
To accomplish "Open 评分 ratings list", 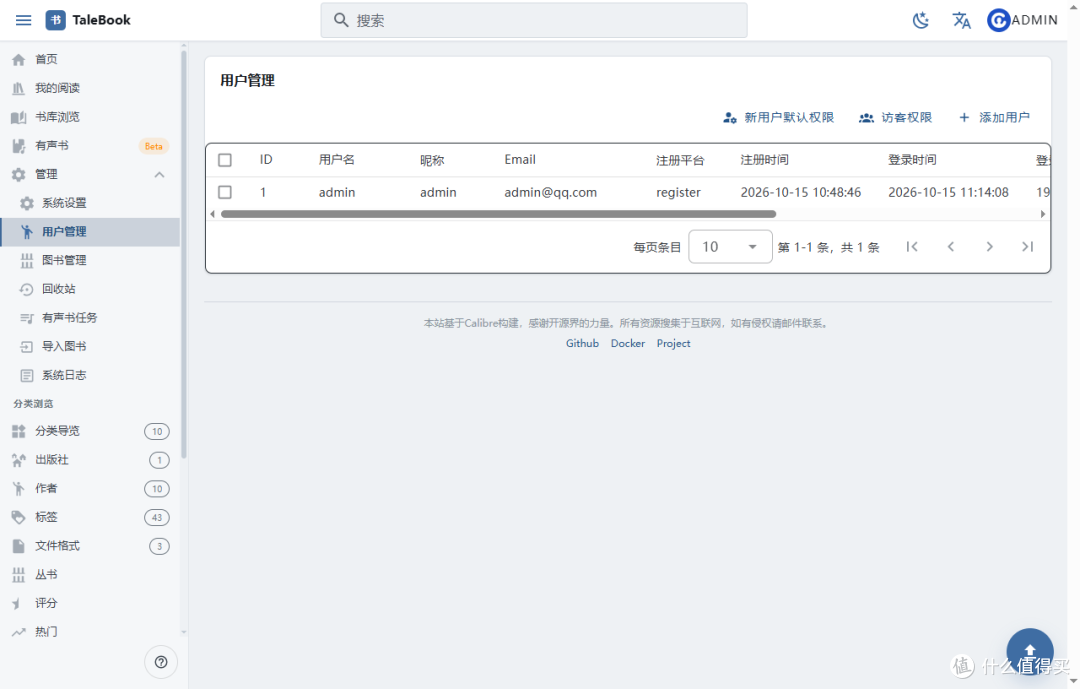I will (x=90, y=604).
